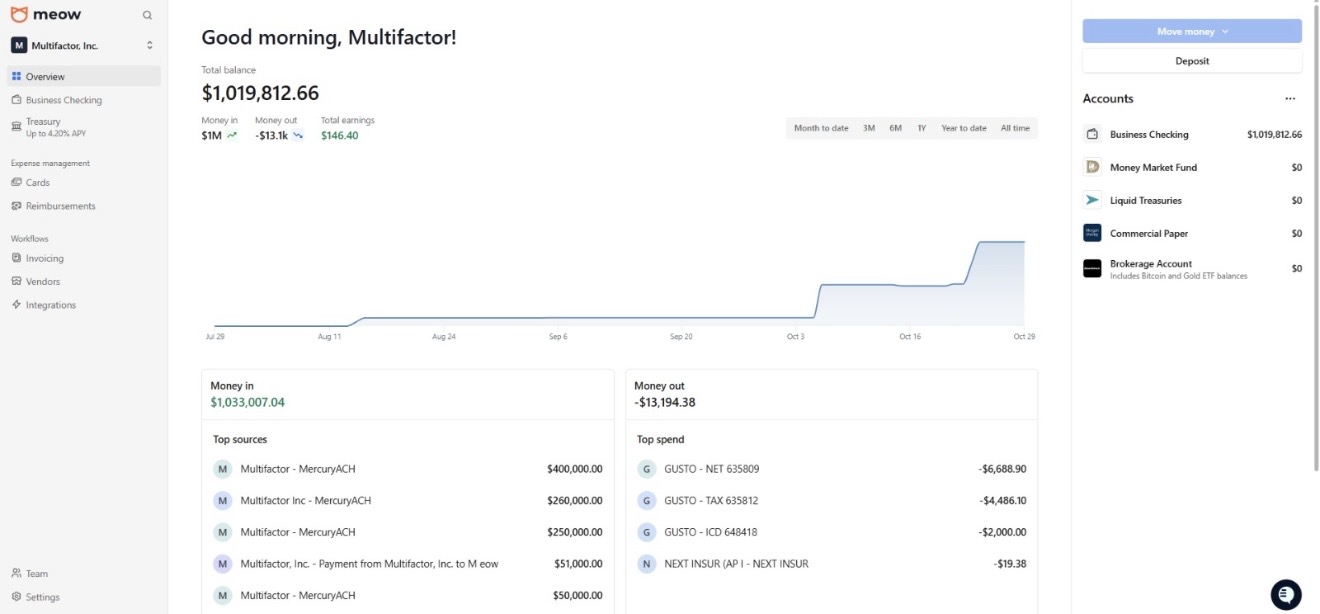Click the Liquid Treasuries arrow icon
The height and width of the screenshot is (614, 1320).
point(1092,200)
